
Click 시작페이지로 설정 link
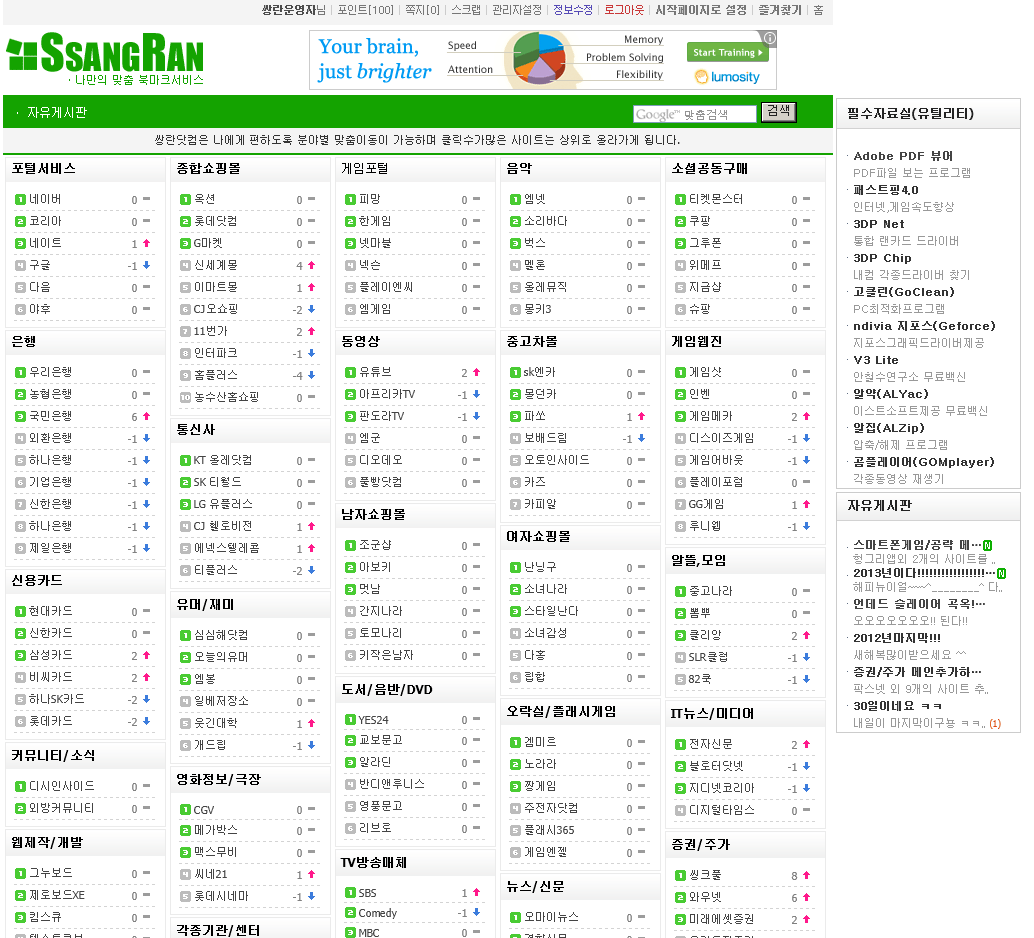click(701, 10)
